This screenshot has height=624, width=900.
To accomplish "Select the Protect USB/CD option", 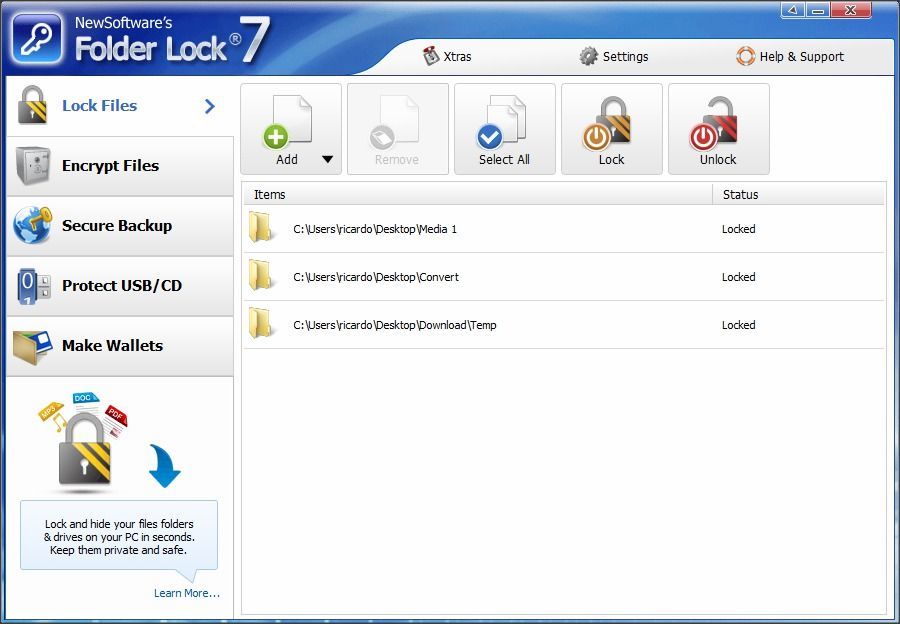I will coord(110,285).
